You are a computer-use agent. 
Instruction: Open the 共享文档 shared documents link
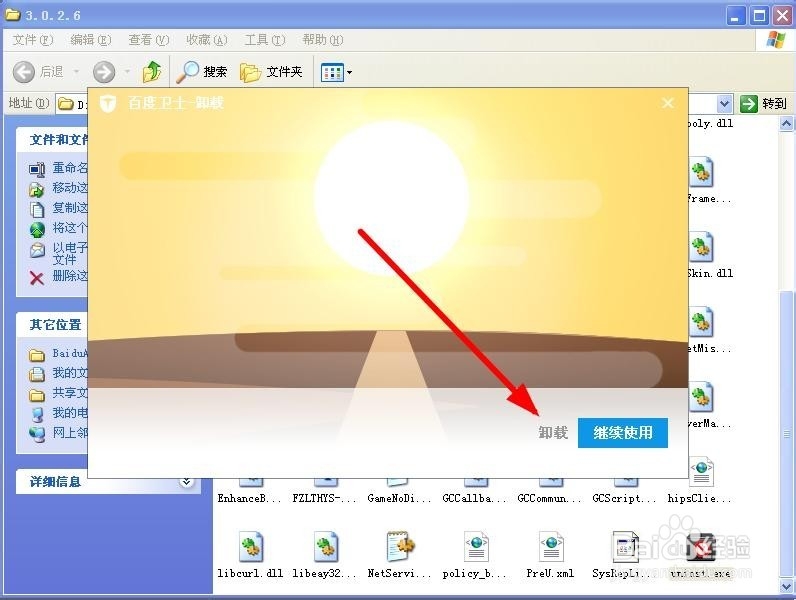point(70,393)
